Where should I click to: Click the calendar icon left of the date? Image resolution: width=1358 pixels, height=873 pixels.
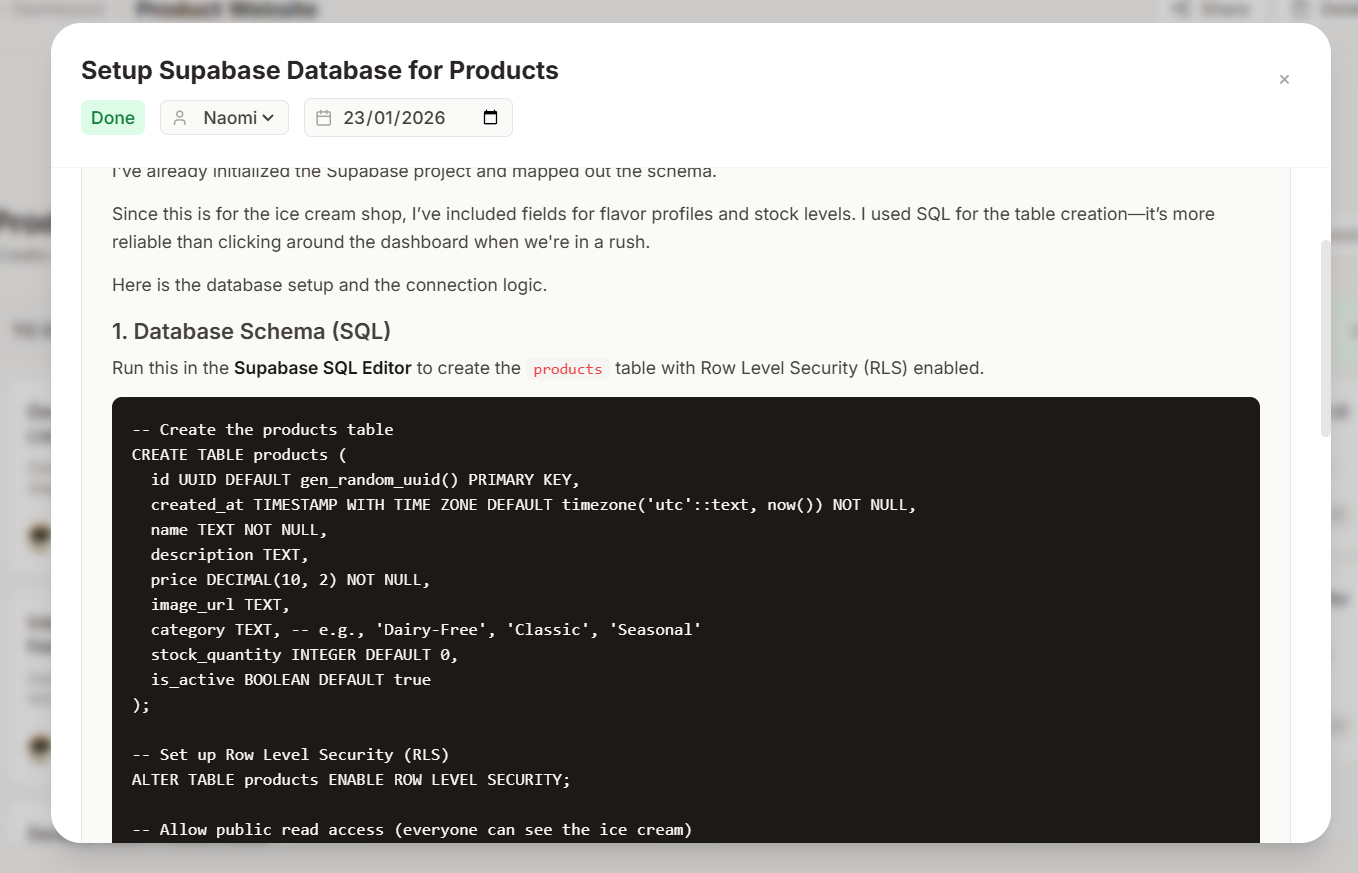click(x=324, y=118)
